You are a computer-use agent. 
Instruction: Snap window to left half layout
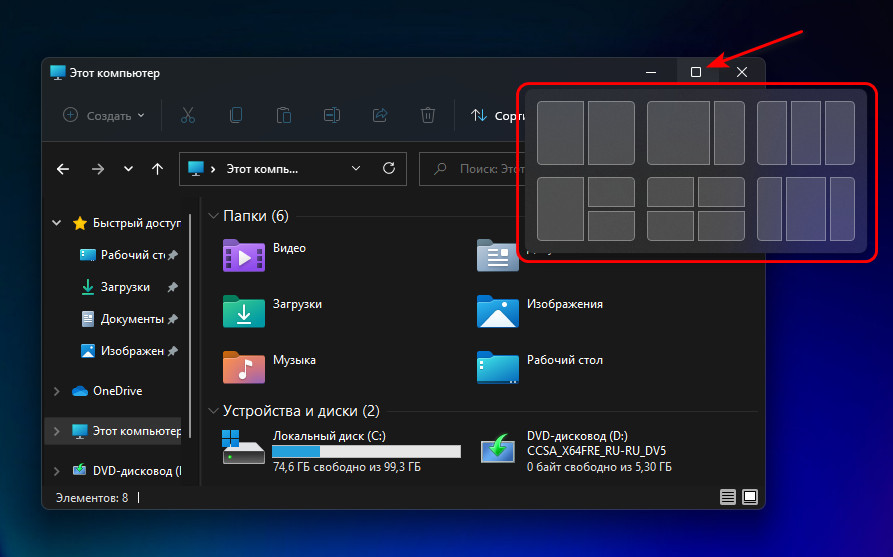[560, 133]
